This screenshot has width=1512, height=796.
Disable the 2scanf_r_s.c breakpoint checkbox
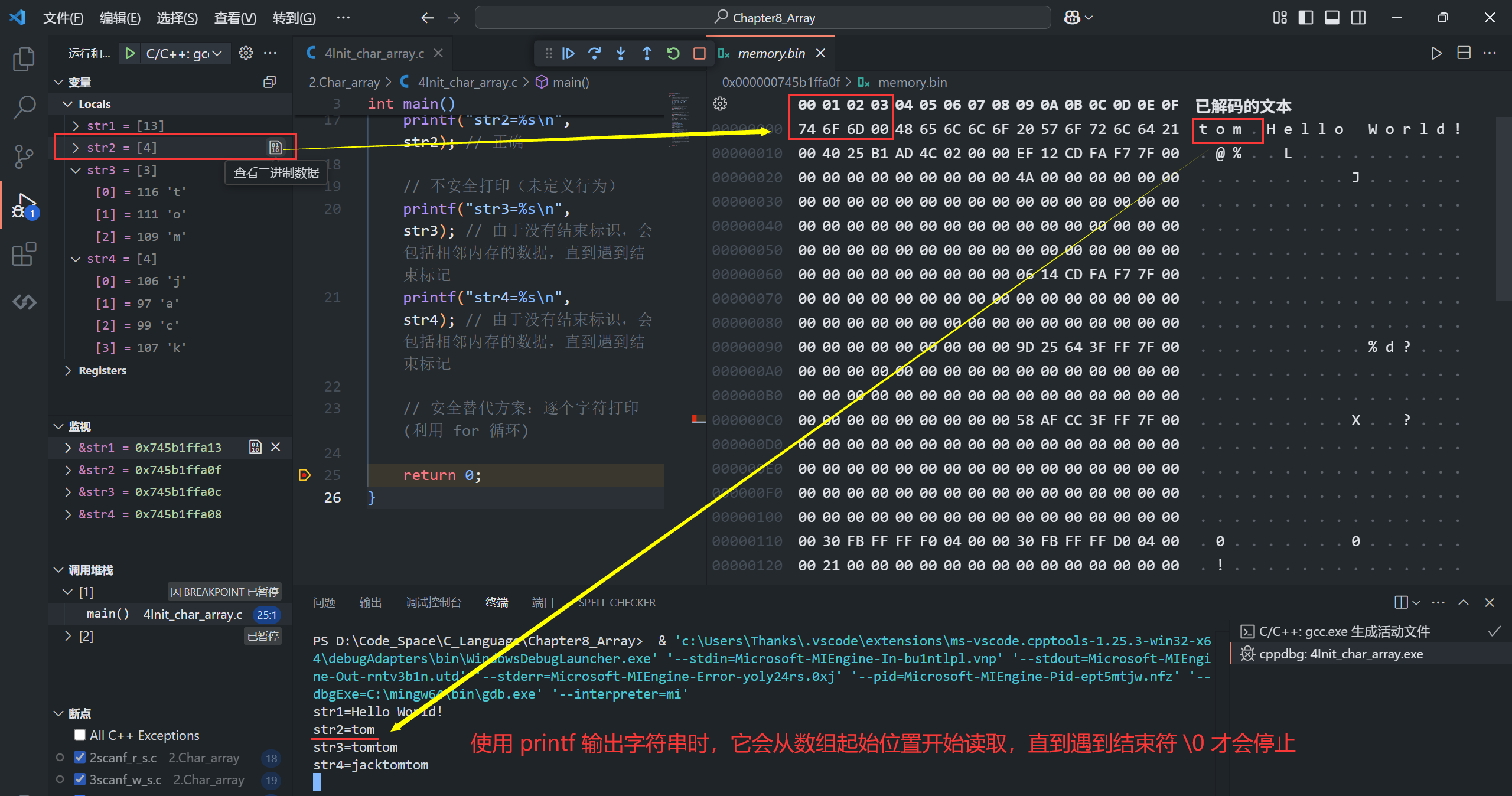[80, 757]
